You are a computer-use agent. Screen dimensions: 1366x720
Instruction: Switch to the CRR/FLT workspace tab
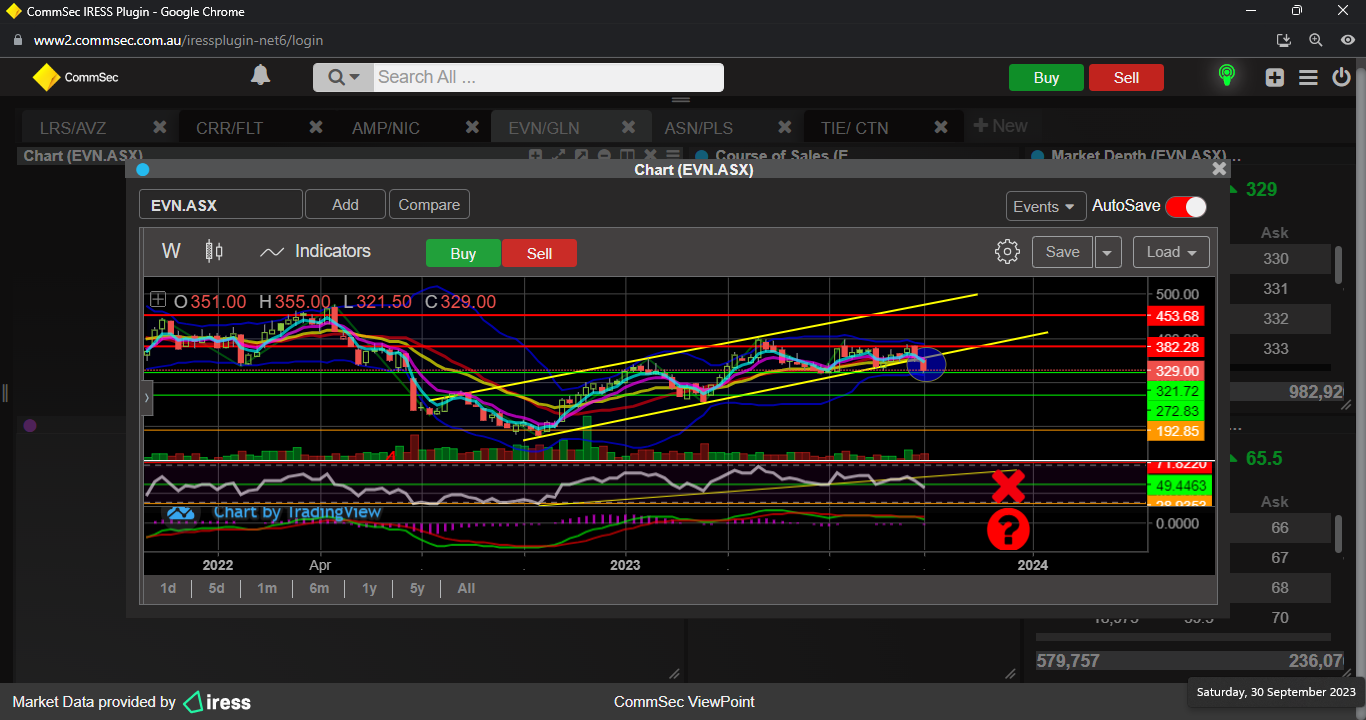(229, 128)
